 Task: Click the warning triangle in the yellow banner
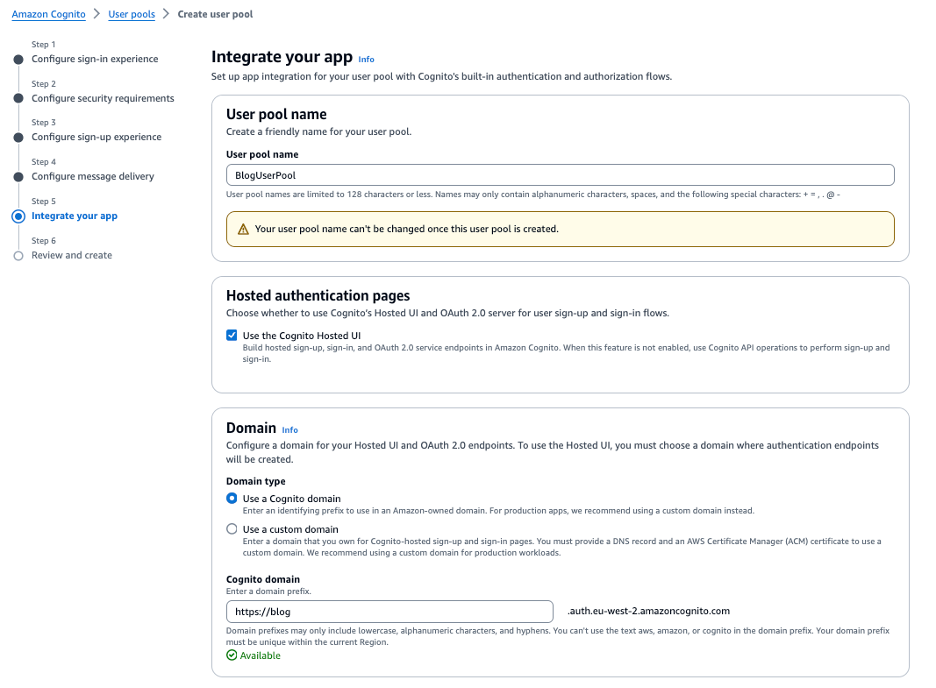[242, 229]
